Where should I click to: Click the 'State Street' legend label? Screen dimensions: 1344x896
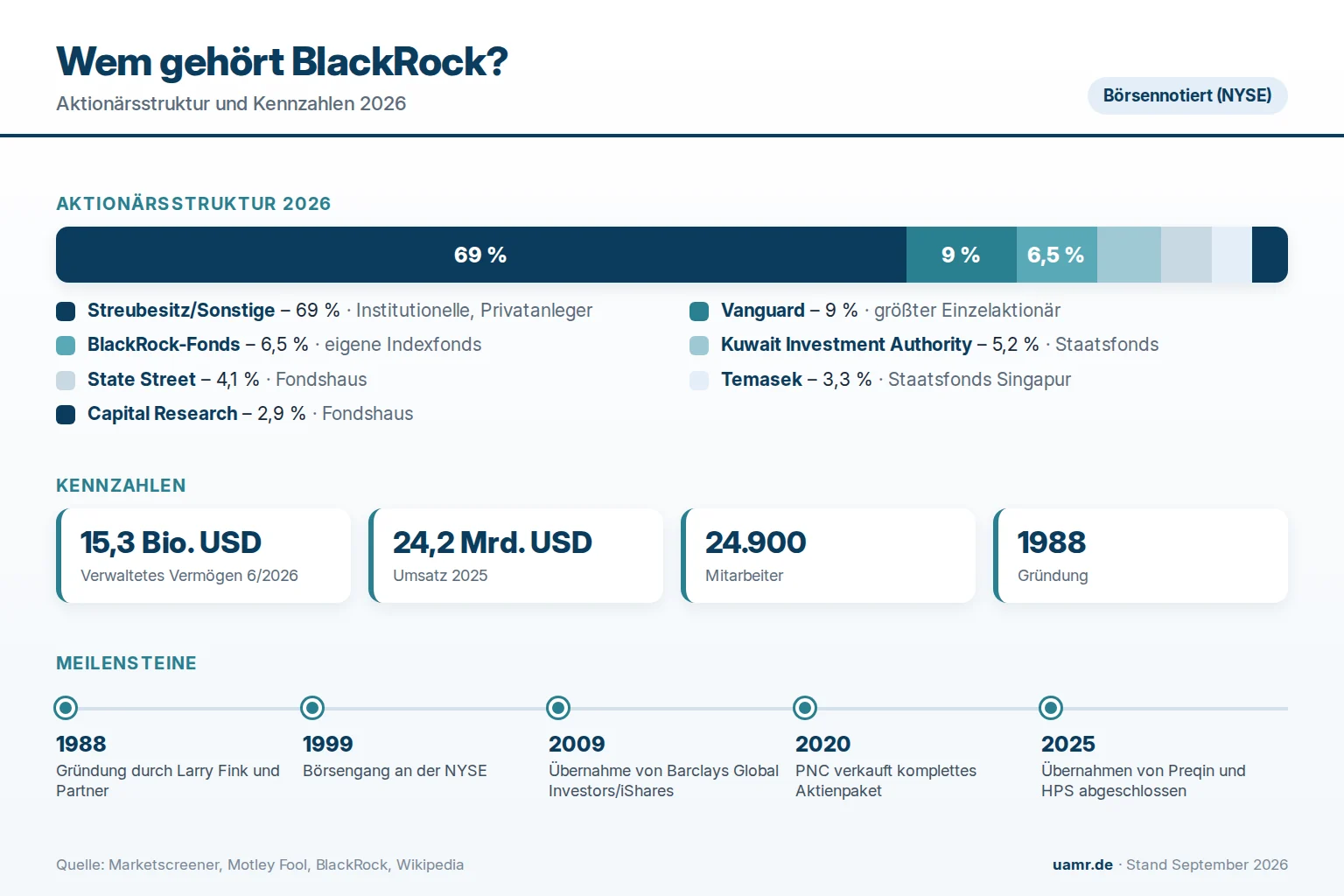click(142, 380)
